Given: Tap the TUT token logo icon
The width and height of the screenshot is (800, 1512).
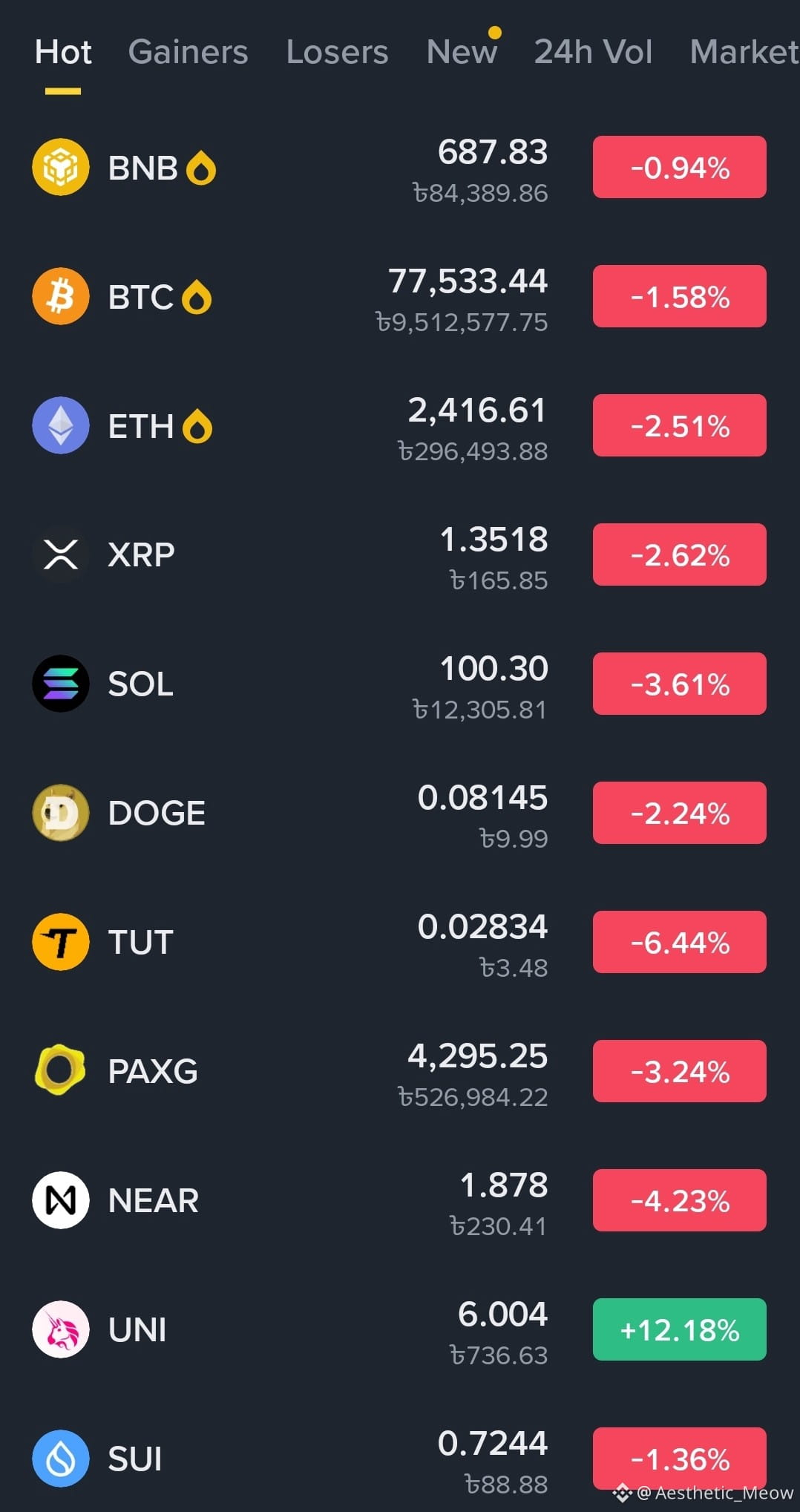Looking at the screenshot, I should [61, 942].
